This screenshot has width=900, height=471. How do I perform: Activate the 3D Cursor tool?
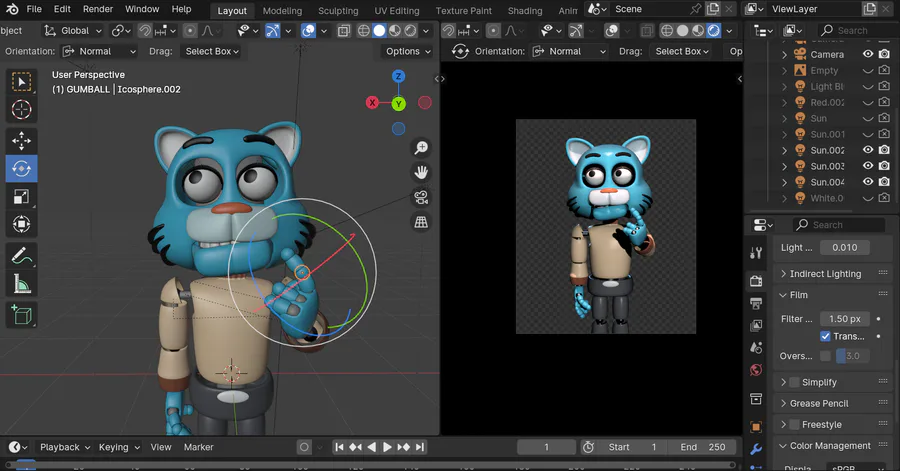coord(22,109)
